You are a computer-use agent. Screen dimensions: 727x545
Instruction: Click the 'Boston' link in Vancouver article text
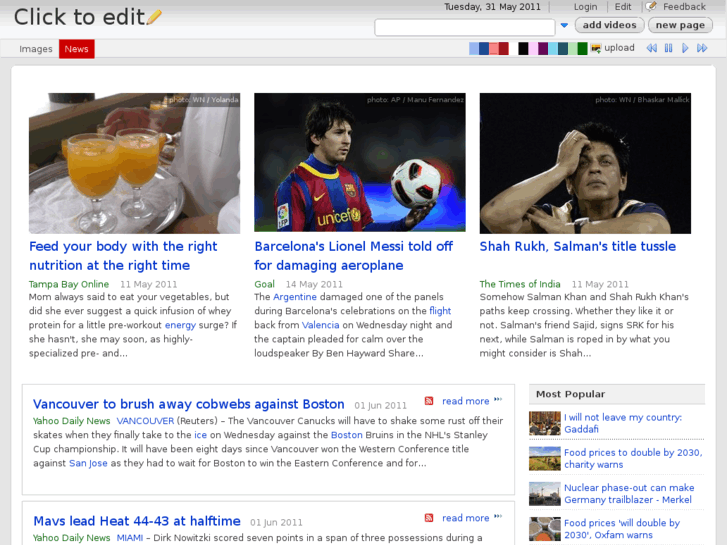(x=346, y=435)
